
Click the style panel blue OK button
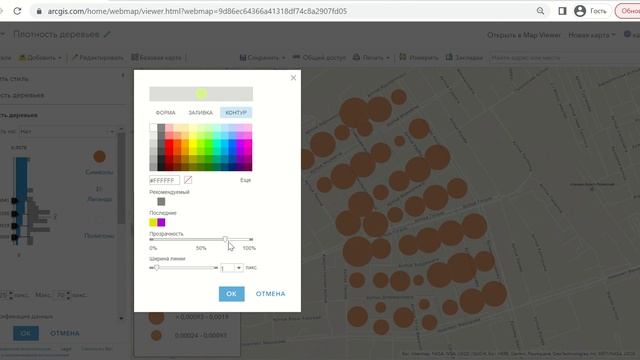[26, 333]
